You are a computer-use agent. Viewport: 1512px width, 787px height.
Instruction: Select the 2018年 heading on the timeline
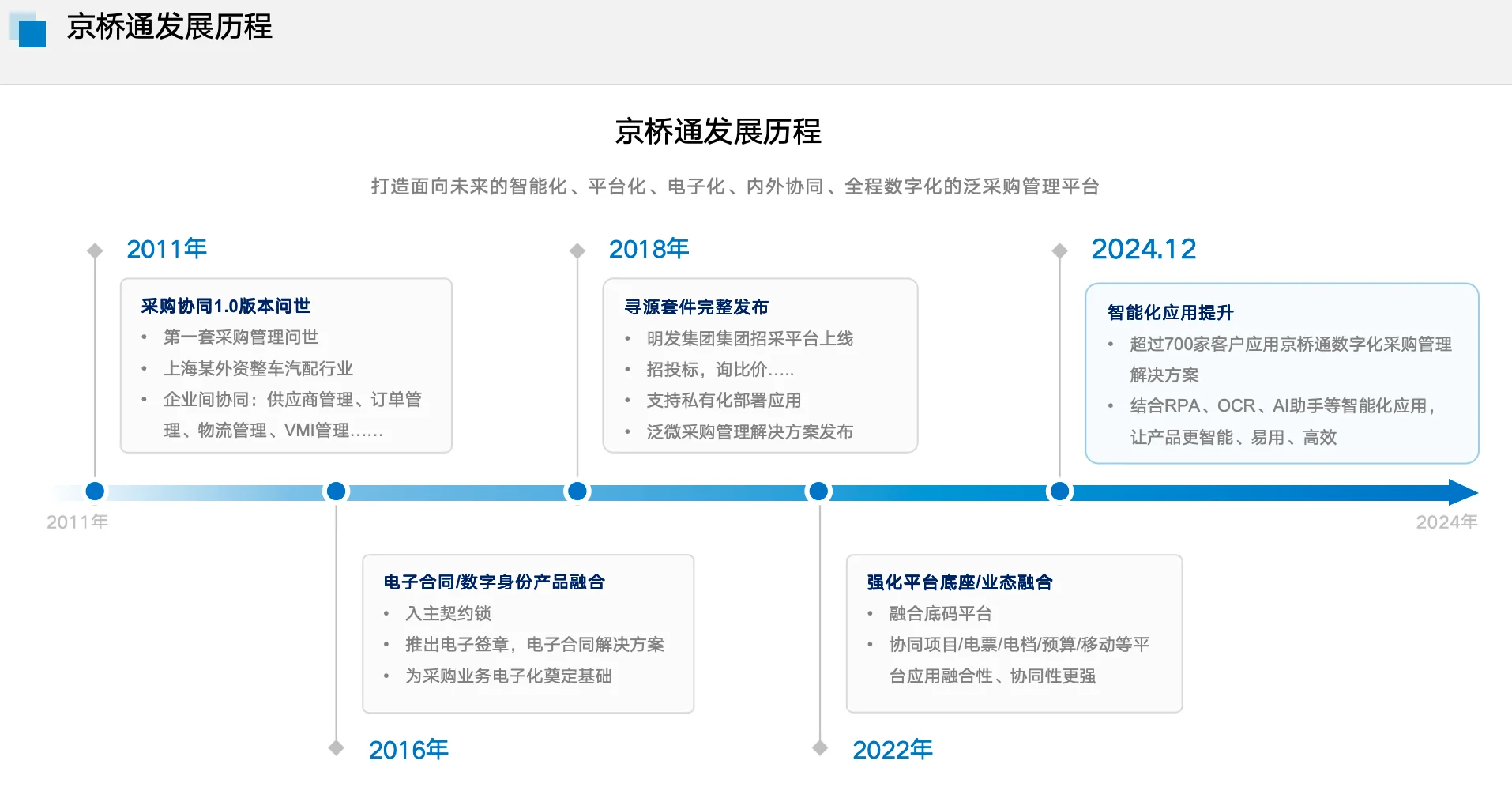point(648,248)
